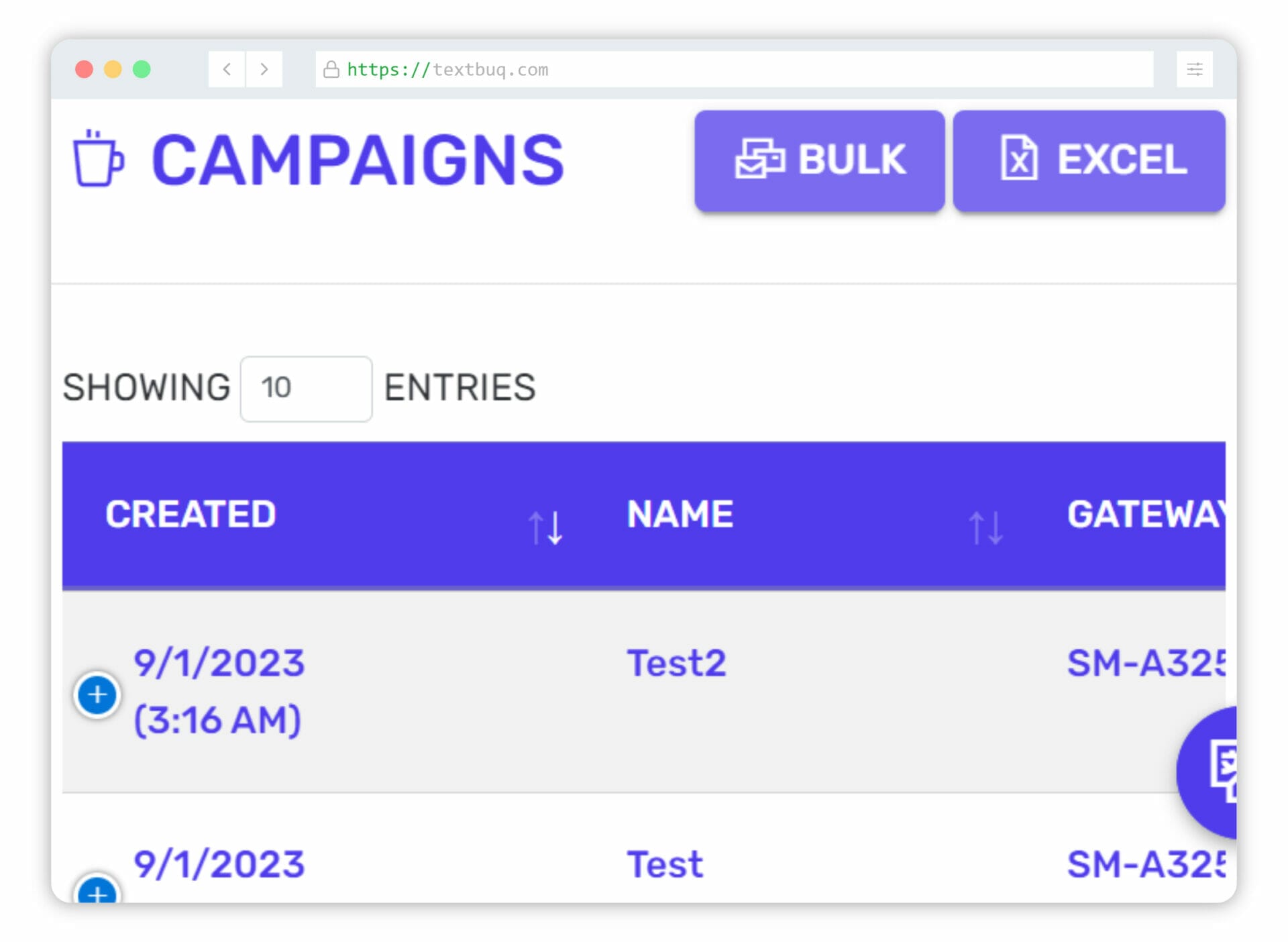
Task: Expand the Test campaign row details
Action: click(97, 891)
